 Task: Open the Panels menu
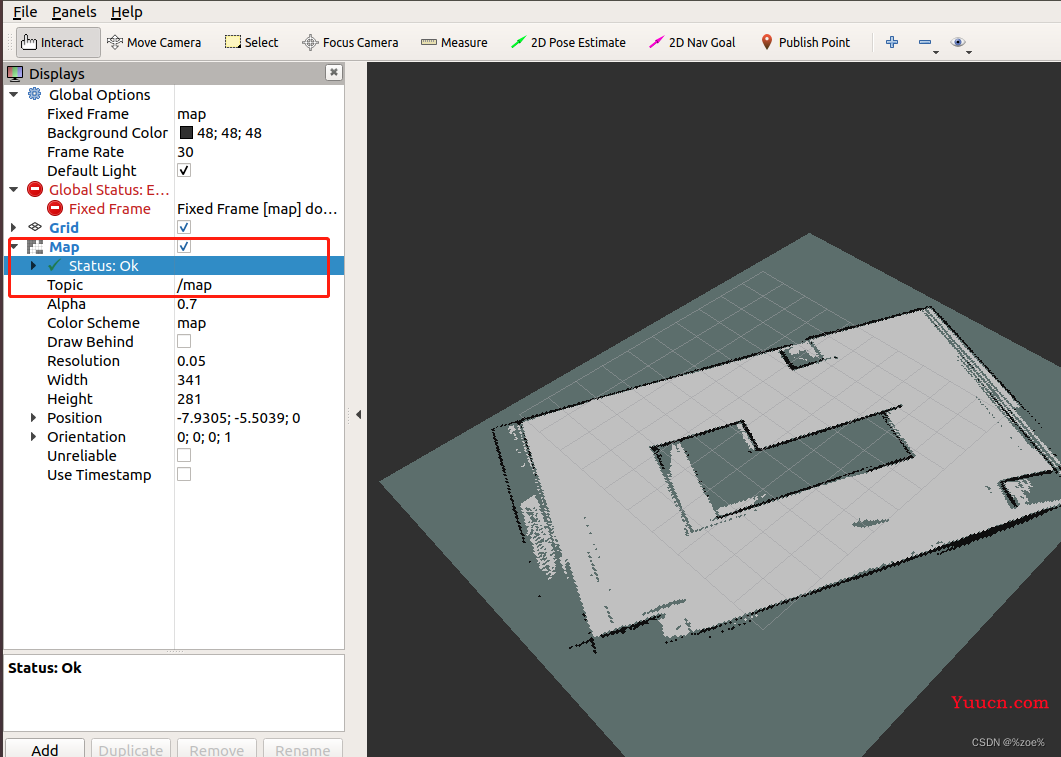tap(74, 12)
